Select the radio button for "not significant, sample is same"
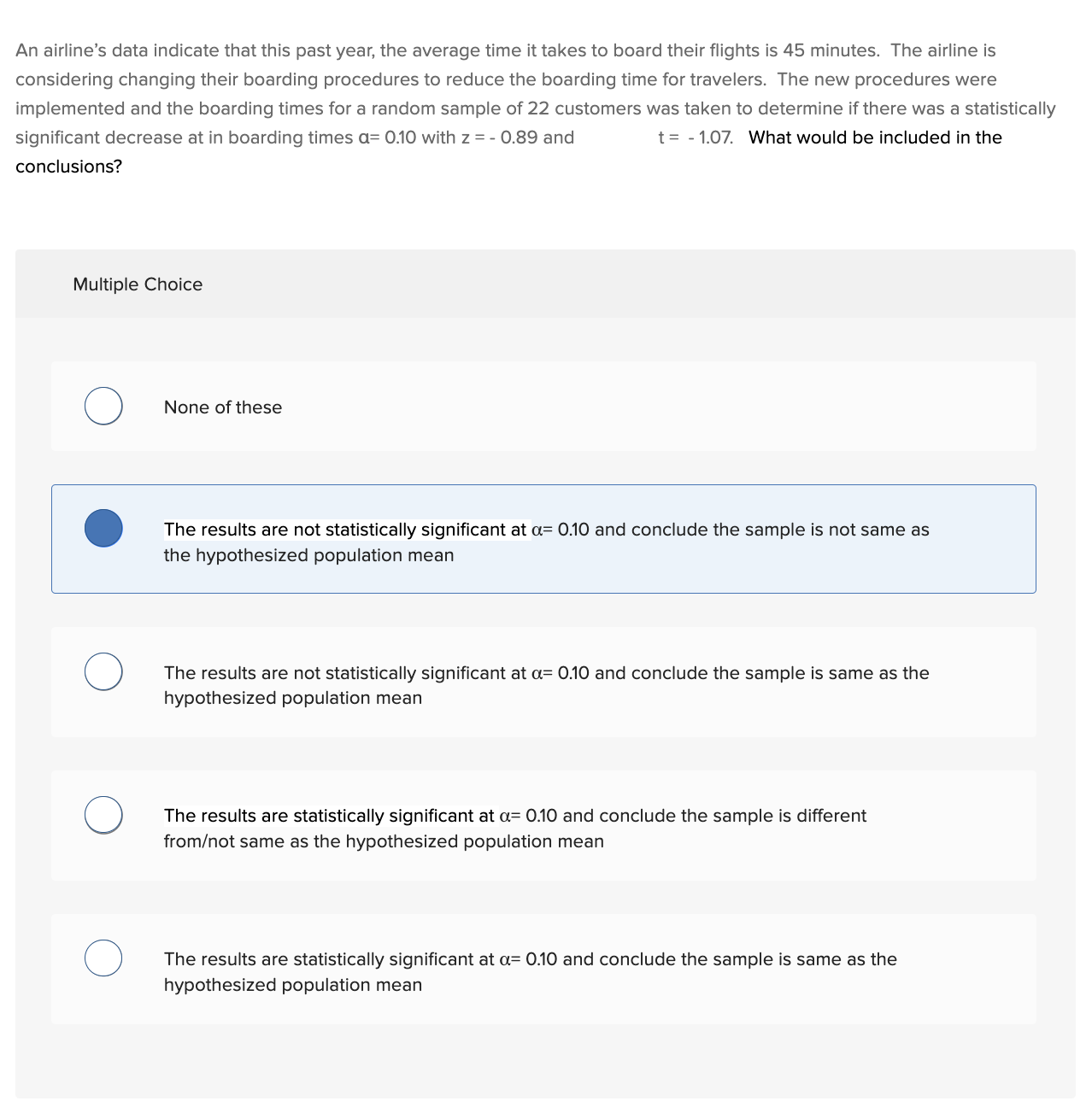This screenshot has height=1119, width=1092. 103,671
